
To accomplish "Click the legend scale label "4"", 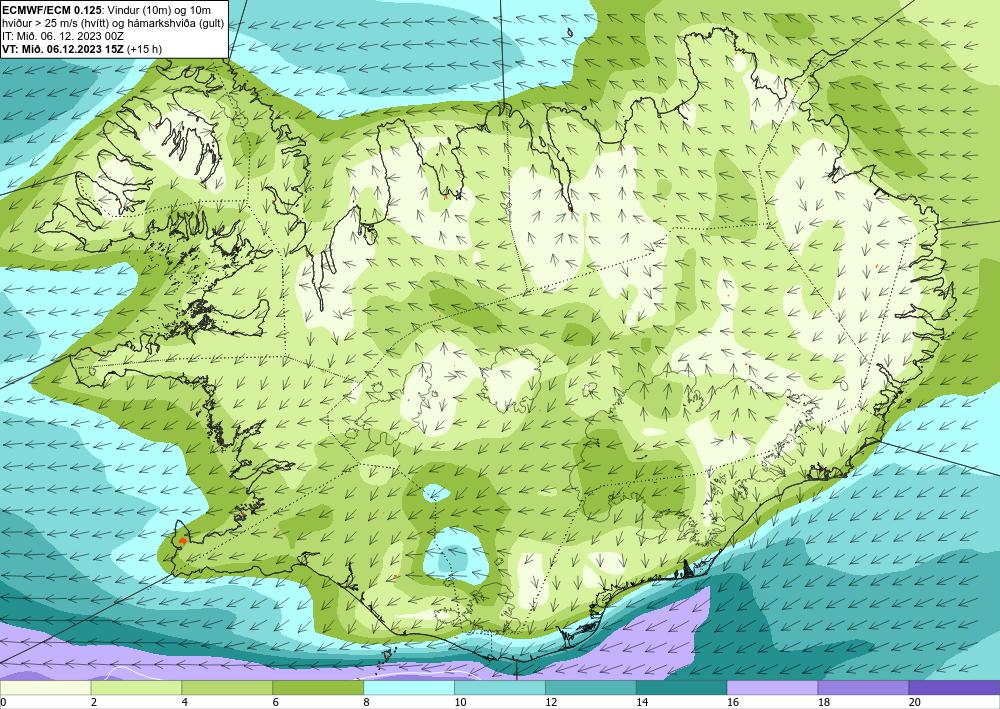I will pos(184,703).
